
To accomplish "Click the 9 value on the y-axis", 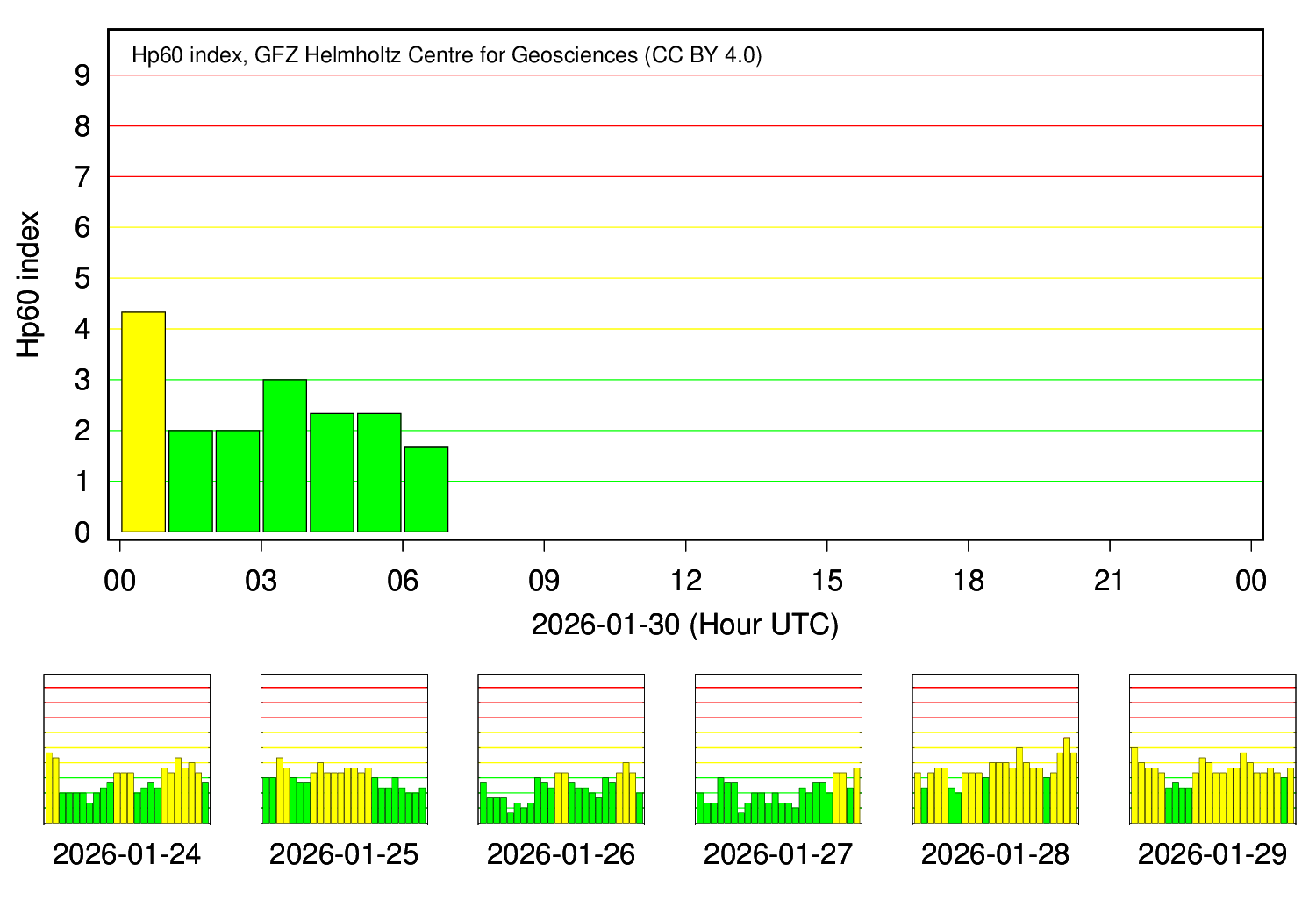I will point(80,76).
